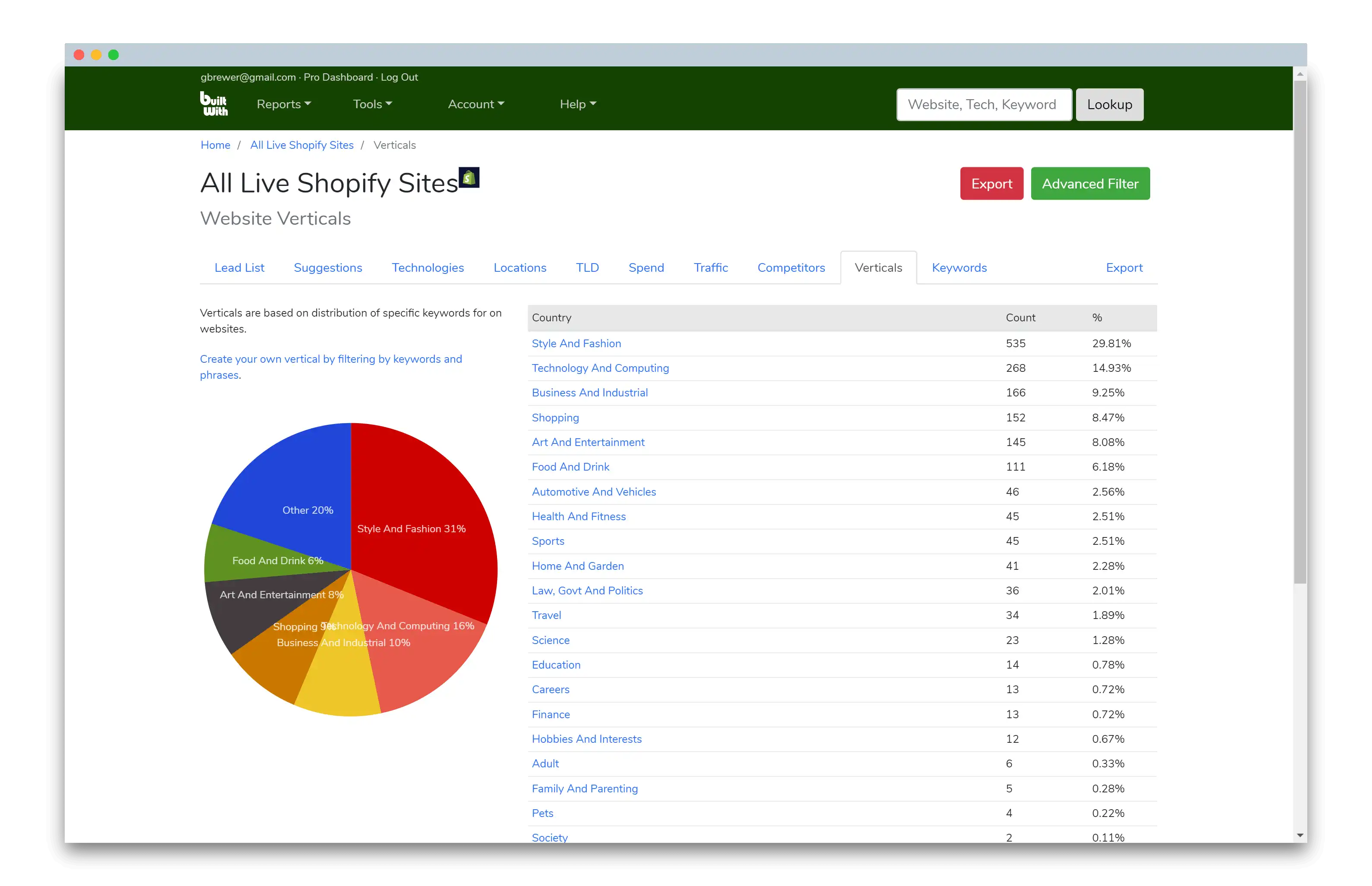1372x886 pixels.
Task: Go to Home in the breadcrumb
Action: coord(215,145)
